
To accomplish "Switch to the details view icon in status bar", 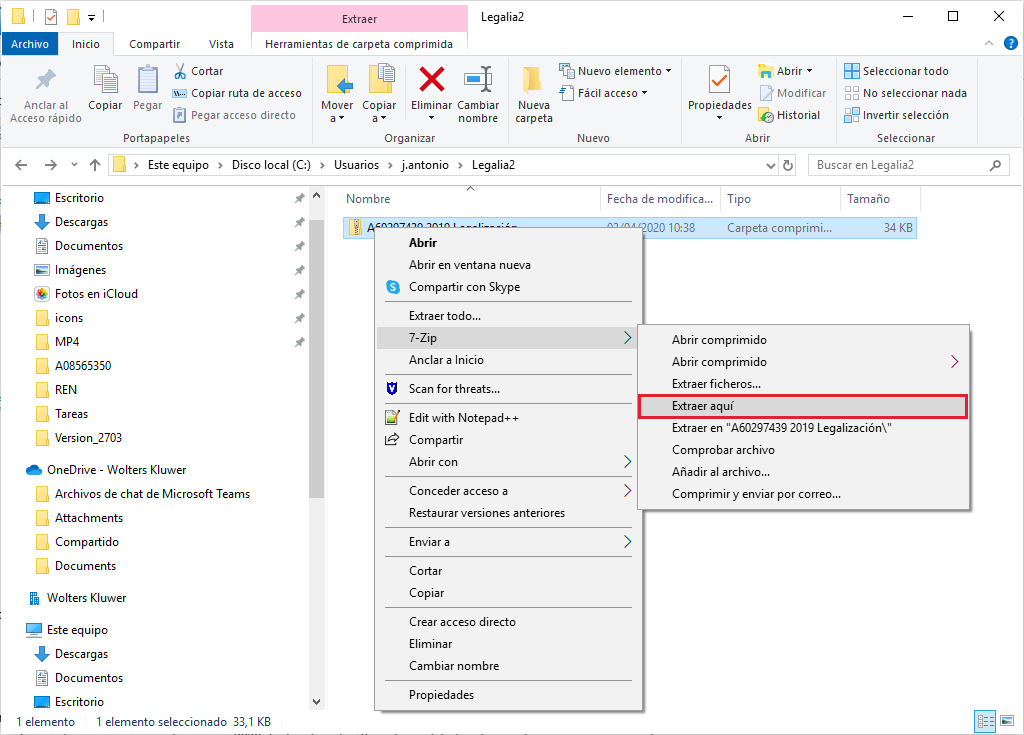I will pyautogui.click(x=985, y=721).
